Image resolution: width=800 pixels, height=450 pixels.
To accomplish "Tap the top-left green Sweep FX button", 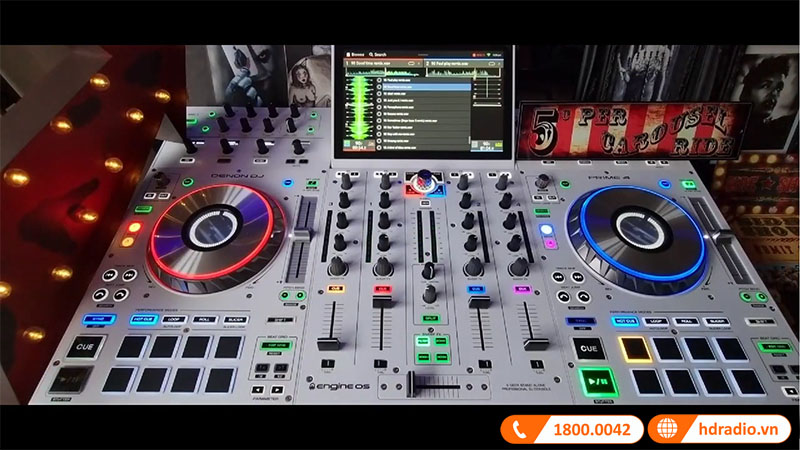I will [x=423, y=341].
